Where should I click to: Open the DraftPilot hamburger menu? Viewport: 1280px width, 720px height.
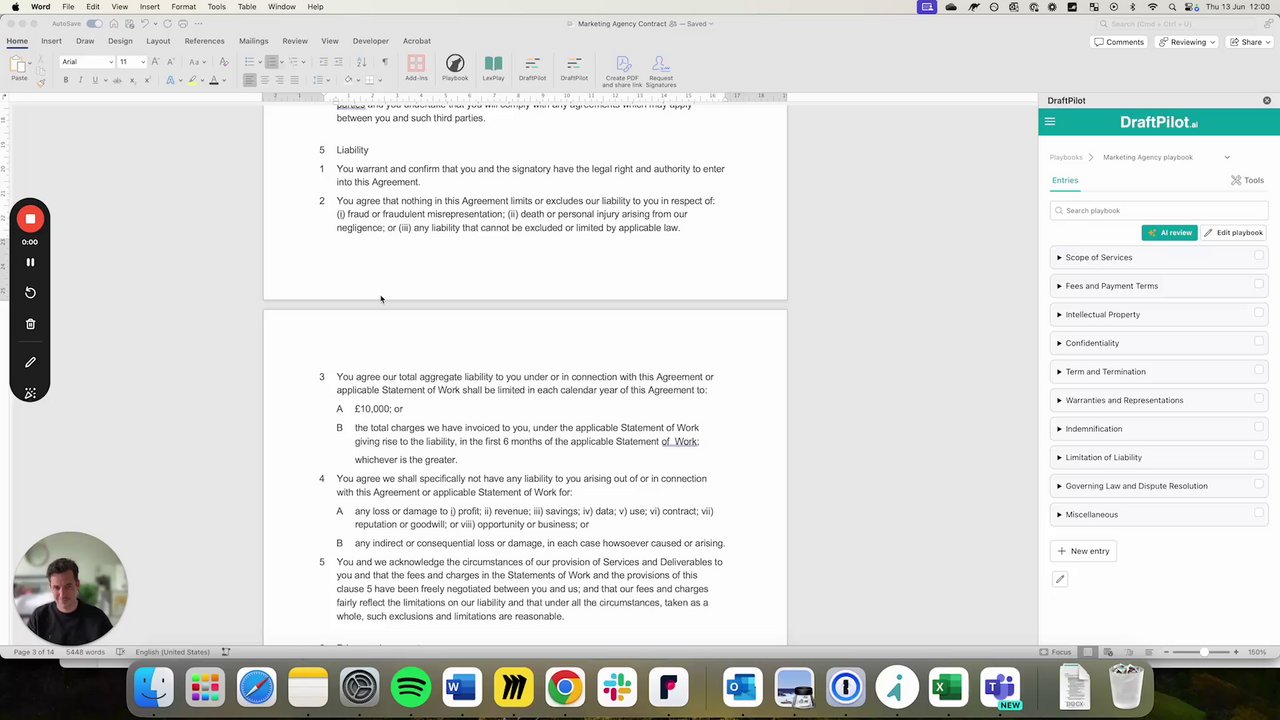pyautogui.click(x=1050, y=122)
